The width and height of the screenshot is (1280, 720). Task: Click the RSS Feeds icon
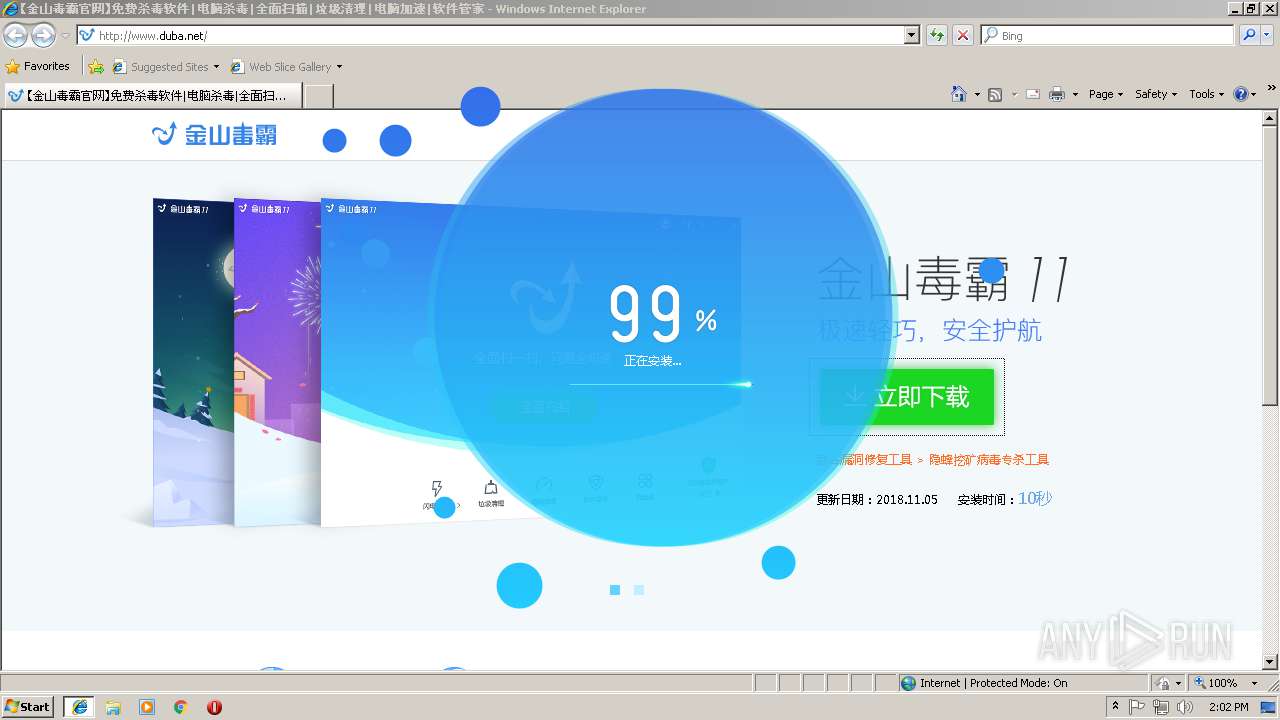995,94
